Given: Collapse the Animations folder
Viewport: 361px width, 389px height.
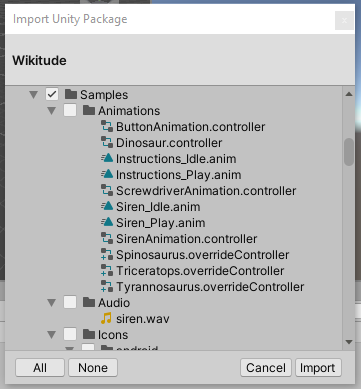Looking at the screenshot, I should 52,111.
